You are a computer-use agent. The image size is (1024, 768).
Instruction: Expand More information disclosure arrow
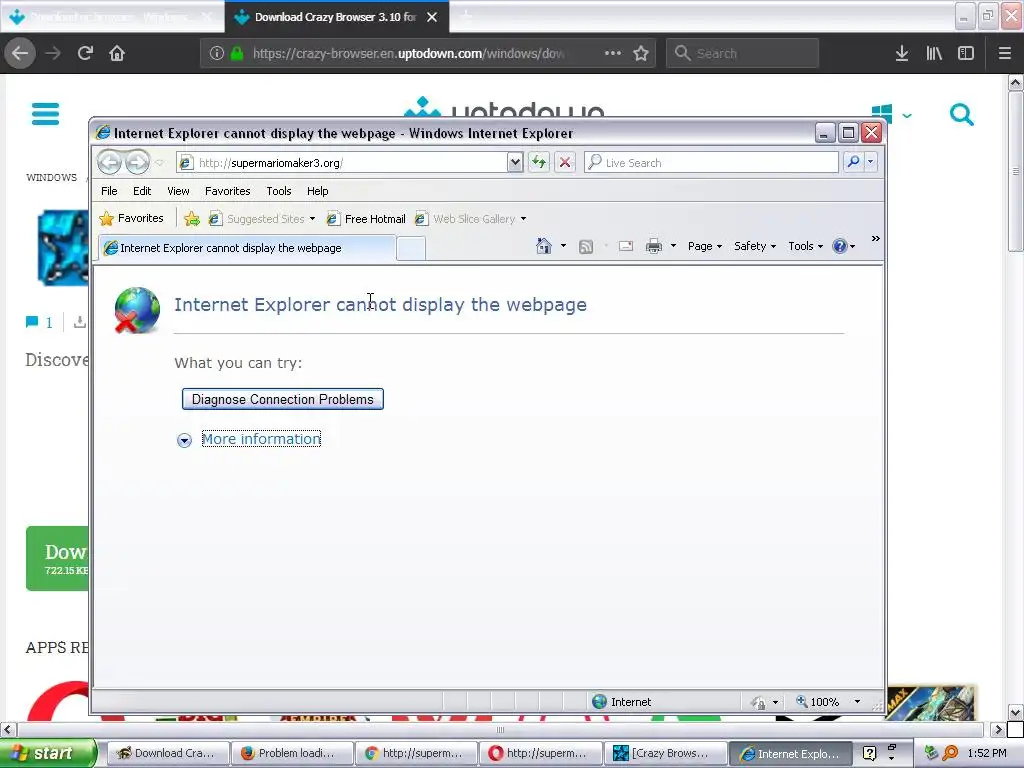(184, 440)
